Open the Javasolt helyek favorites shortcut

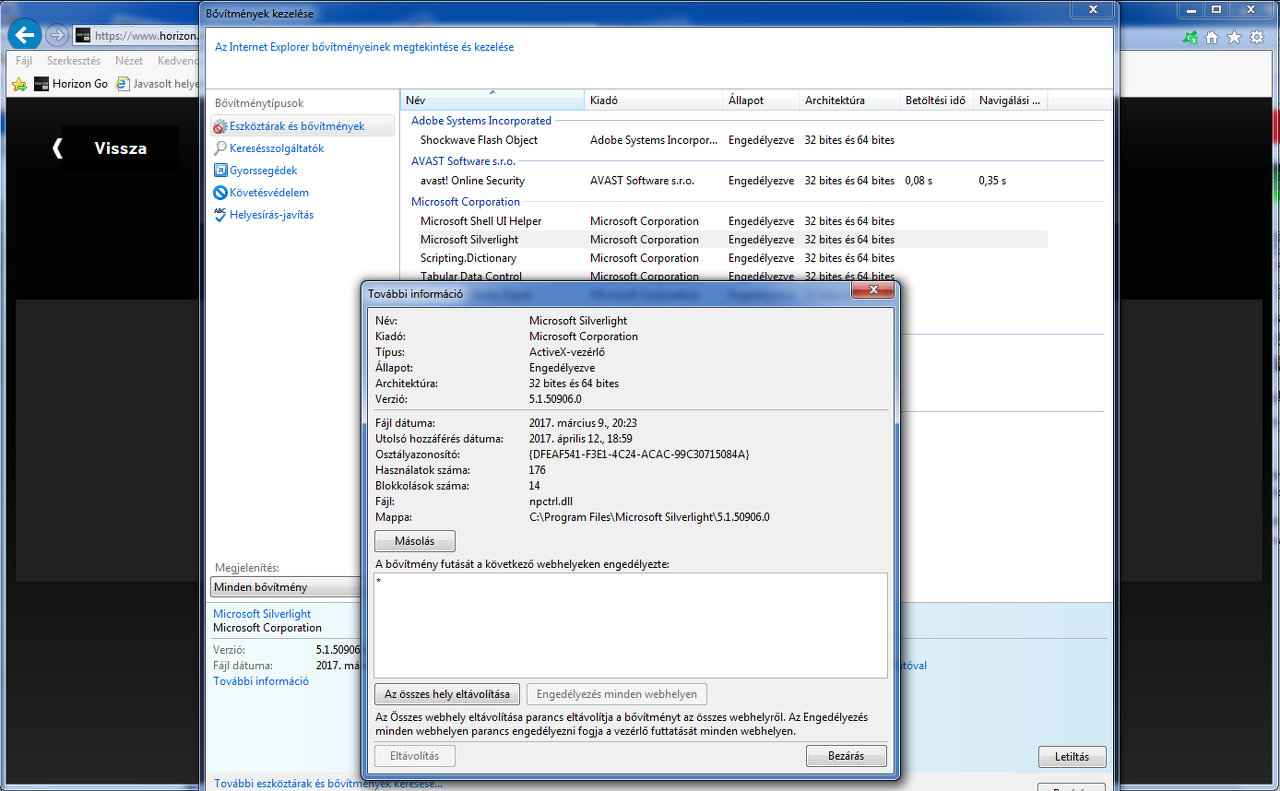click(158, 84)
